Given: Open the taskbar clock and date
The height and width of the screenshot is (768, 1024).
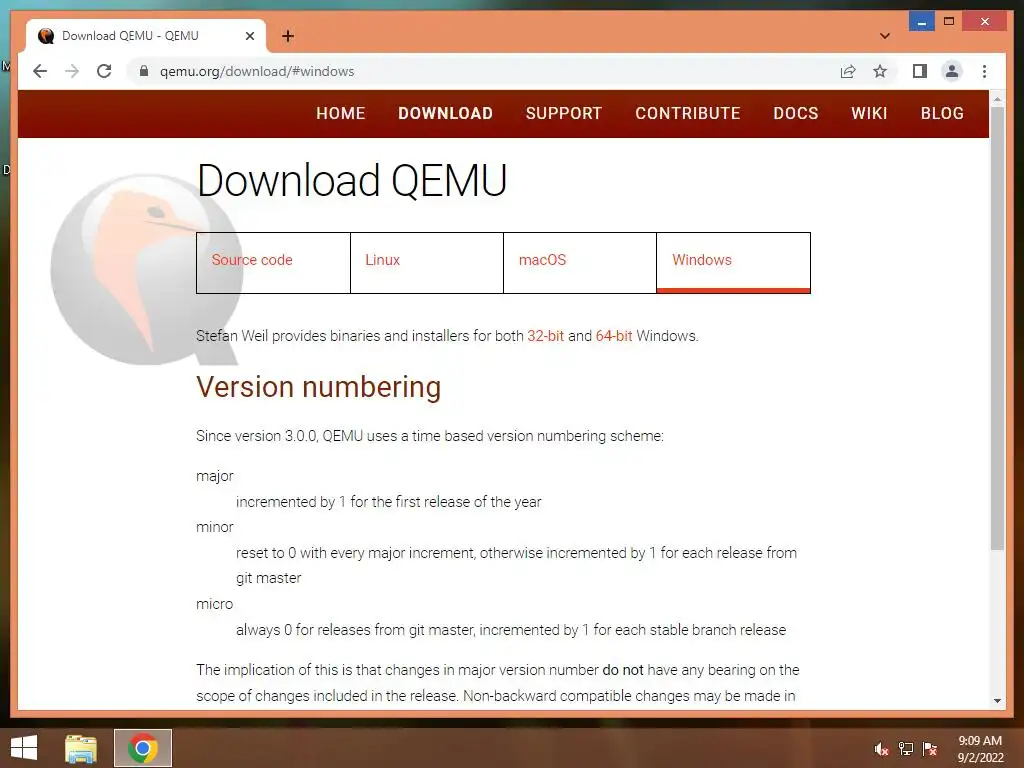Looking at the screenshot, I should 980,749.
